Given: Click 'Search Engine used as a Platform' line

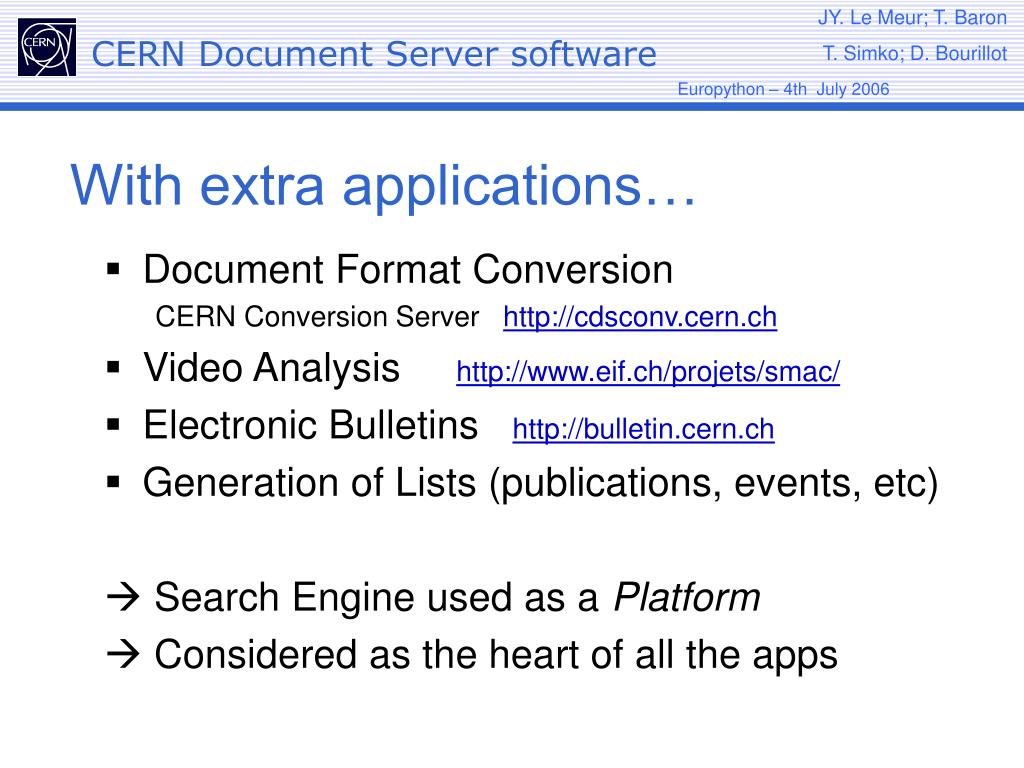Looking at the screenshot, I should coord(457,598).
